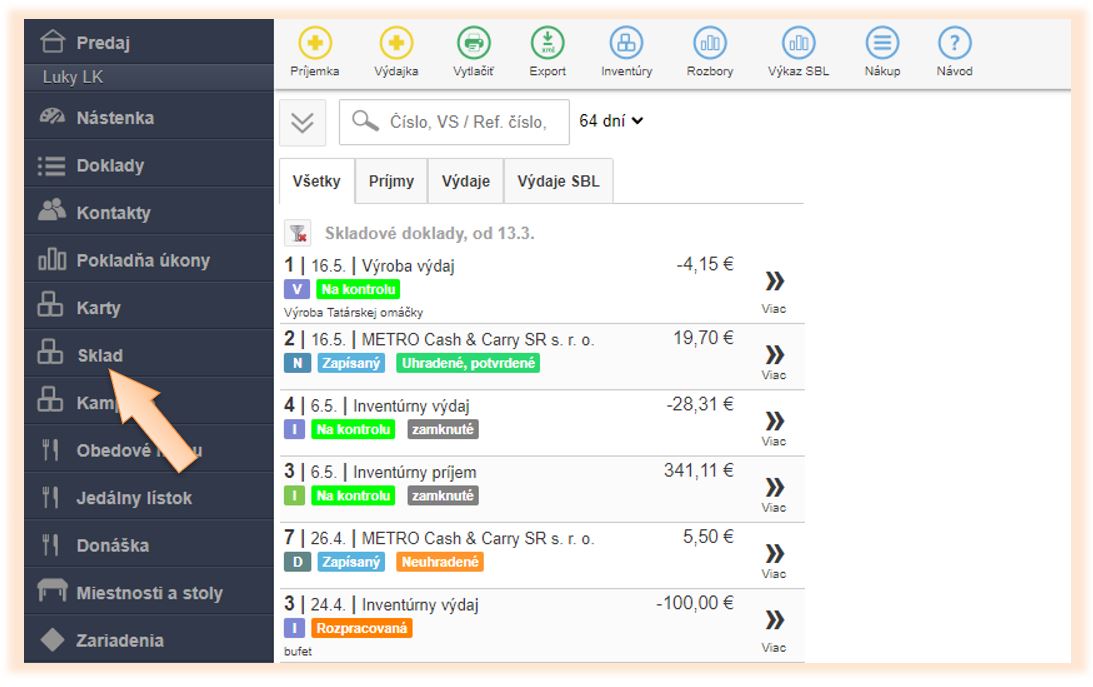The width and height of the screenshot is (1093, 687).
Task: Clear filter icon beside Skladové doklady
Action: (297, 234)
